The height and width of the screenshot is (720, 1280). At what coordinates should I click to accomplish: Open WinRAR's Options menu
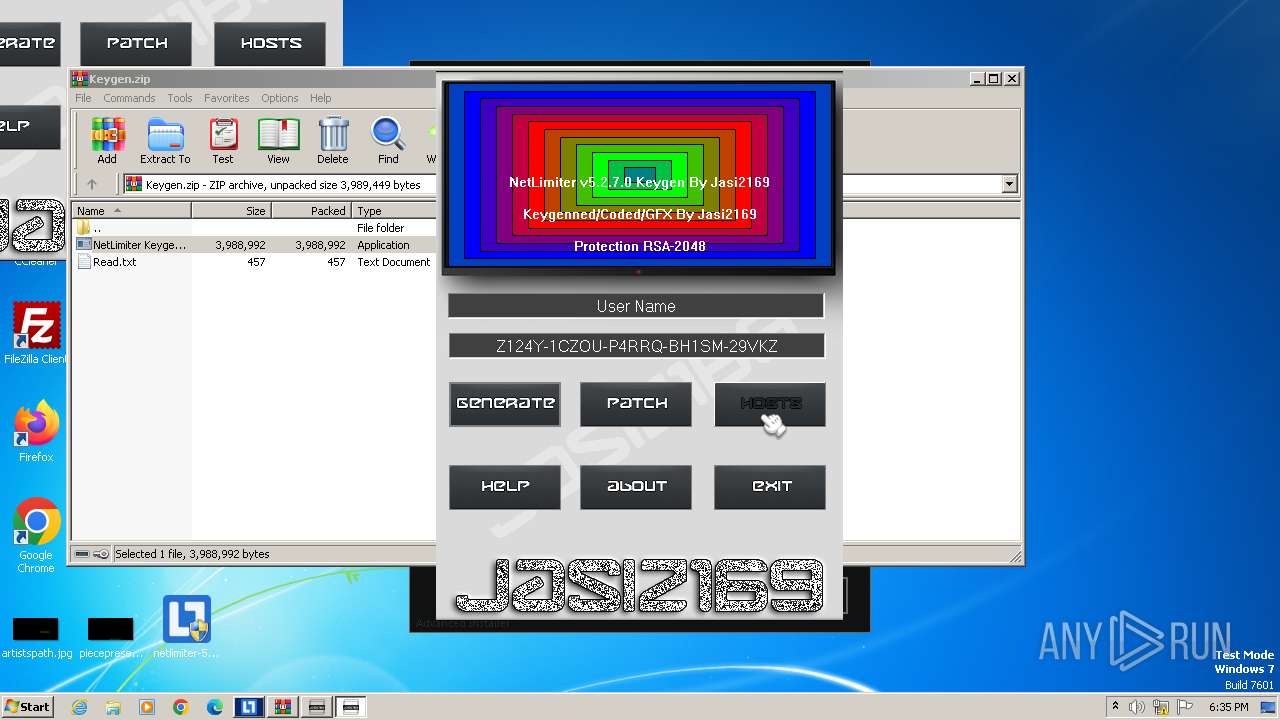pos(280,98)
